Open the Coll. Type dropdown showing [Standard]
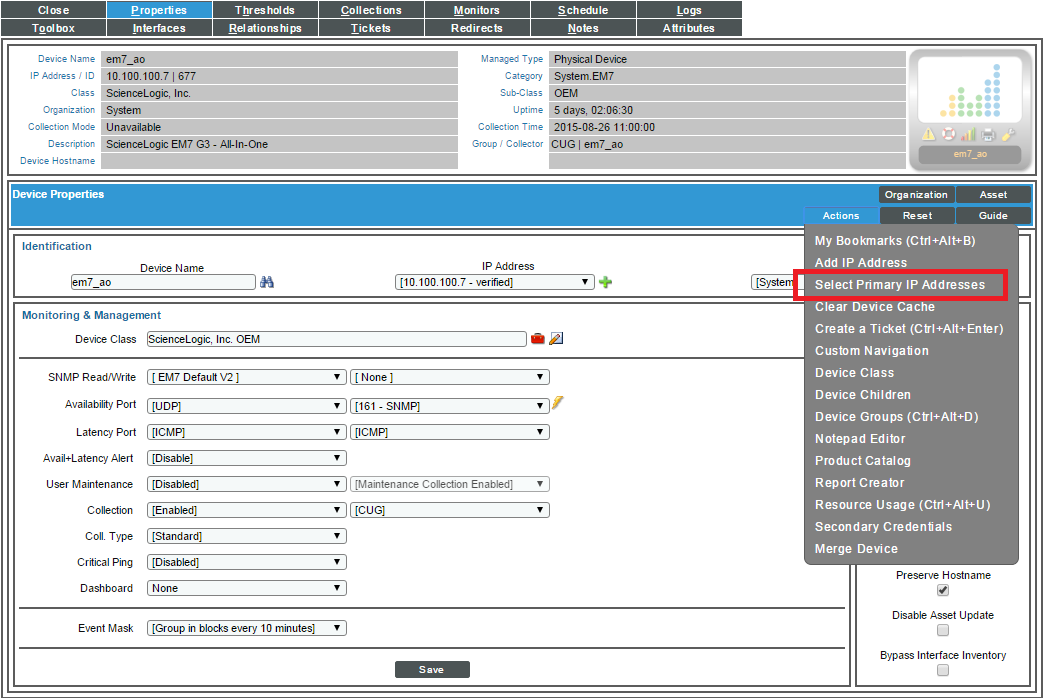Viewport: 1044px width, 698px height. click(246, 536)
